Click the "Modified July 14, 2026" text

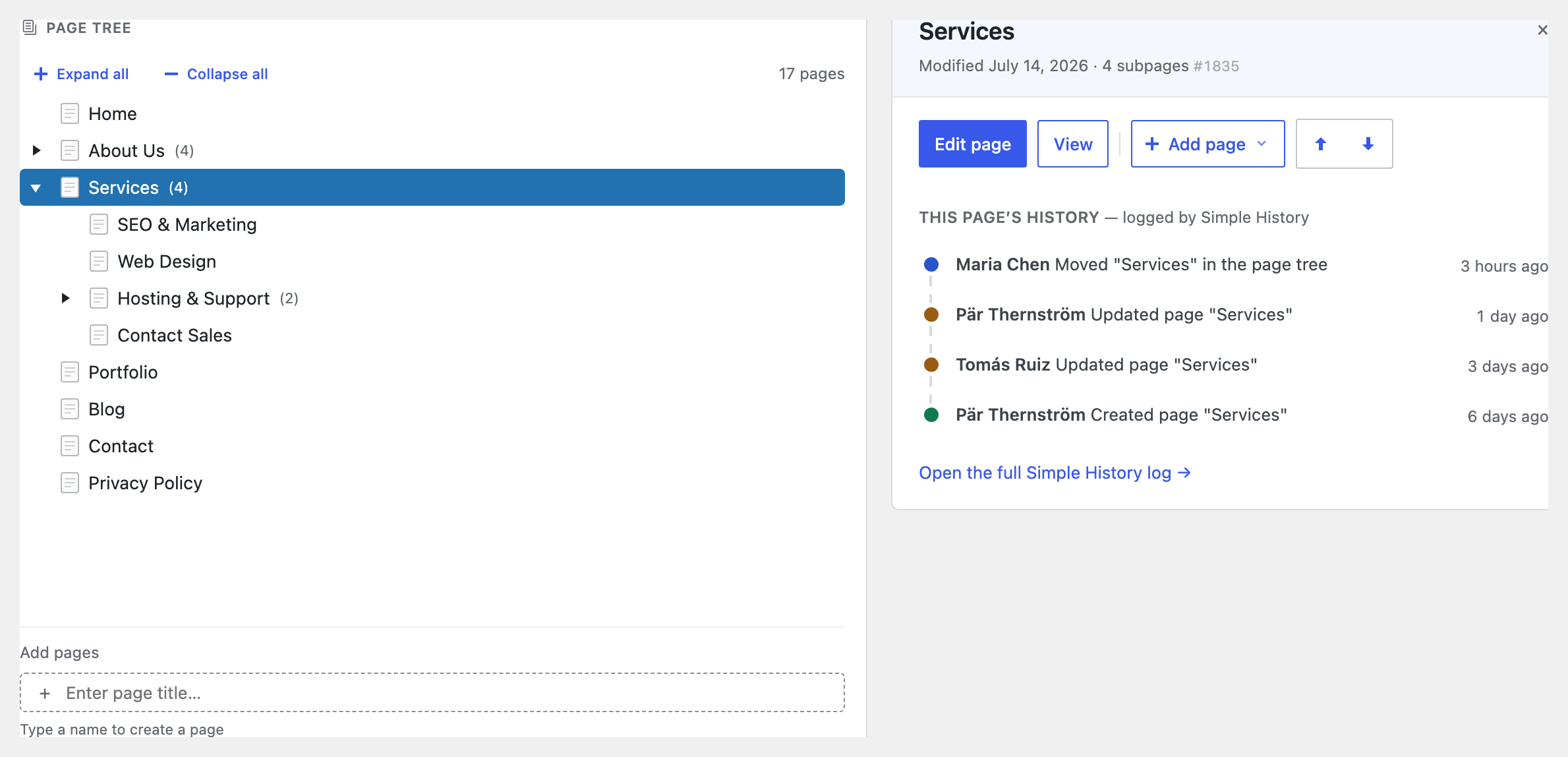pyautogui.click(x=1003, y=66)
